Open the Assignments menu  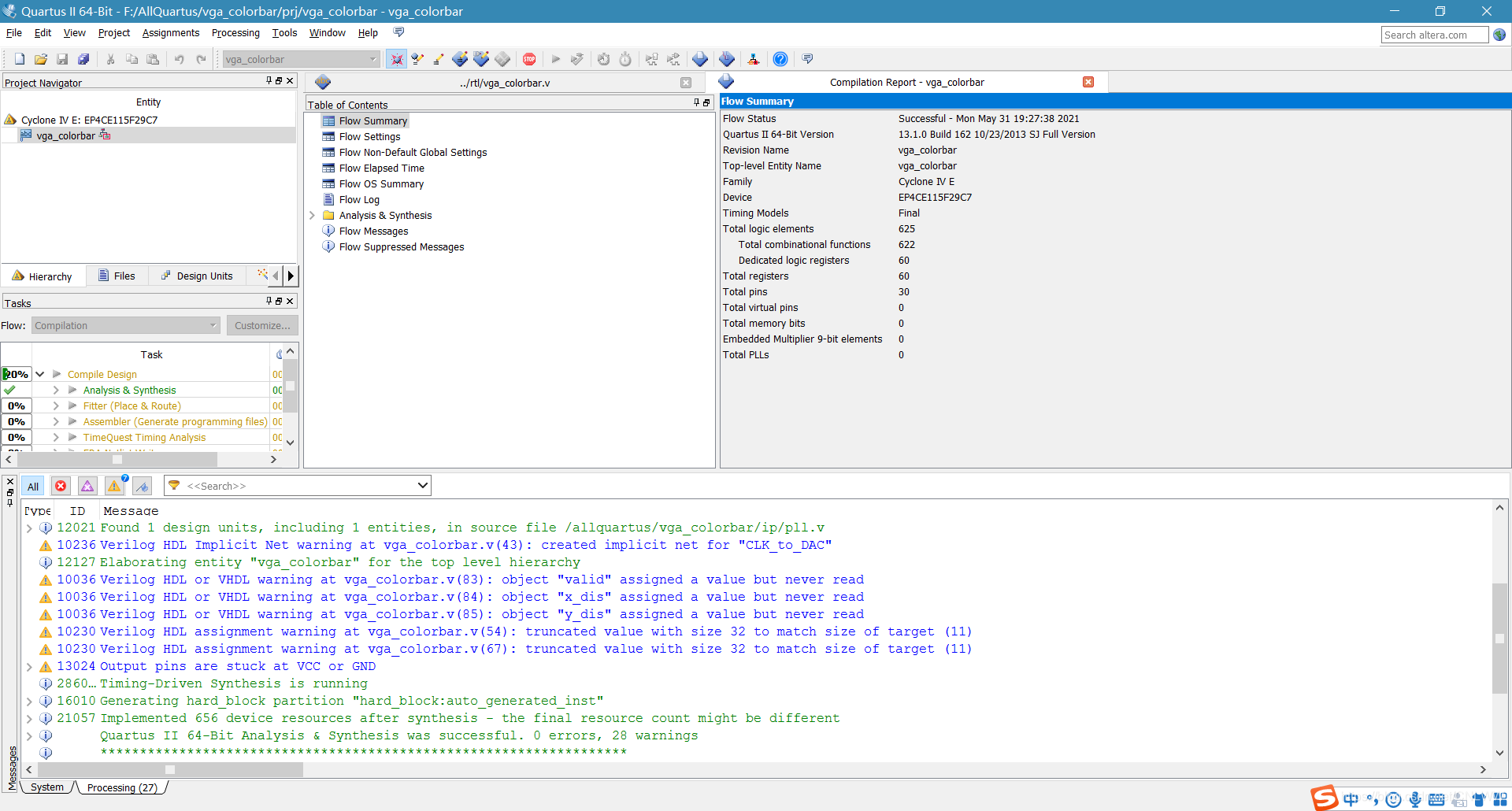click(x=171, y=32)
